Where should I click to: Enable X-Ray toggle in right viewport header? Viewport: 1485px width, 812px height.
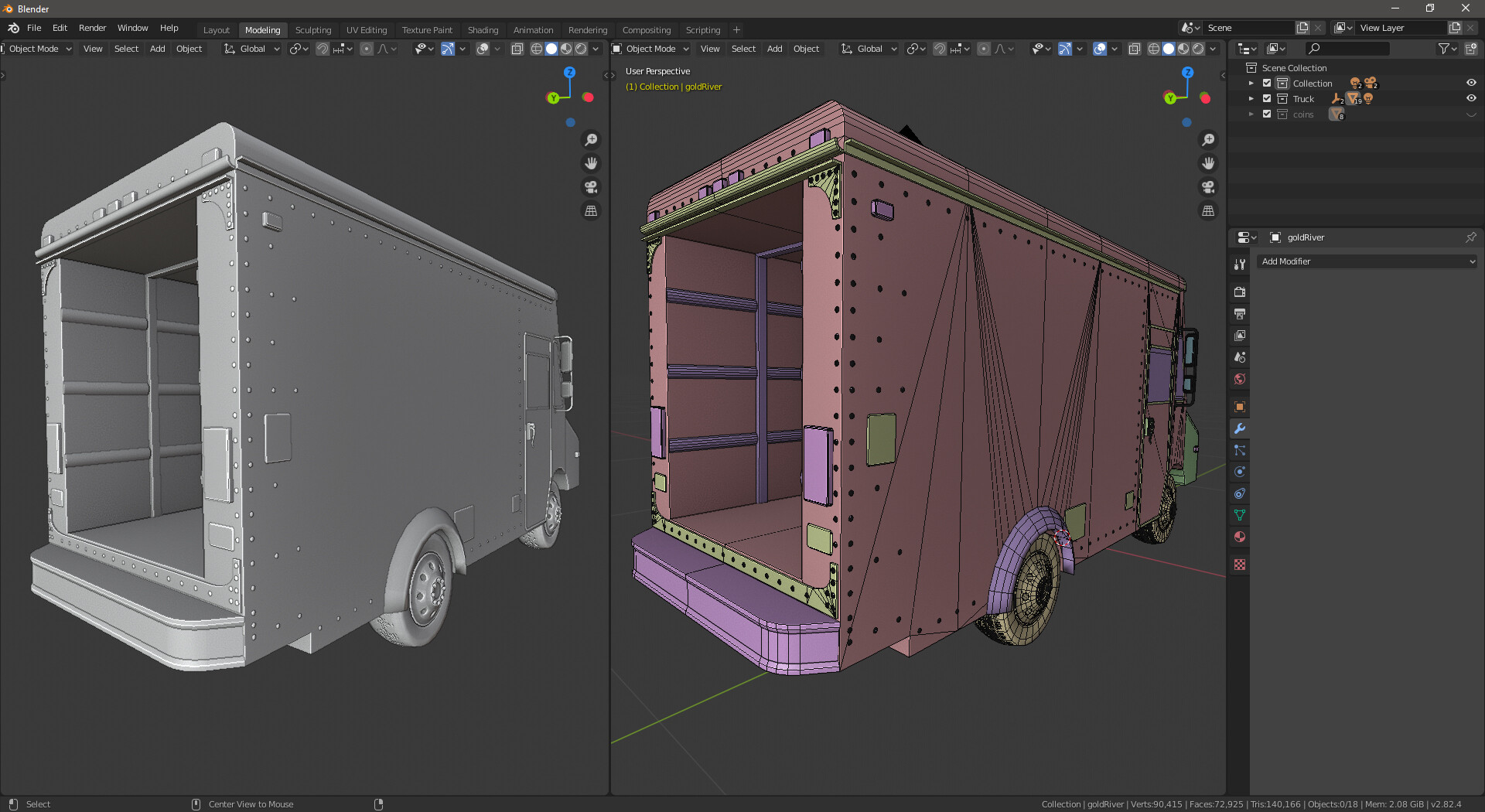1135,48
